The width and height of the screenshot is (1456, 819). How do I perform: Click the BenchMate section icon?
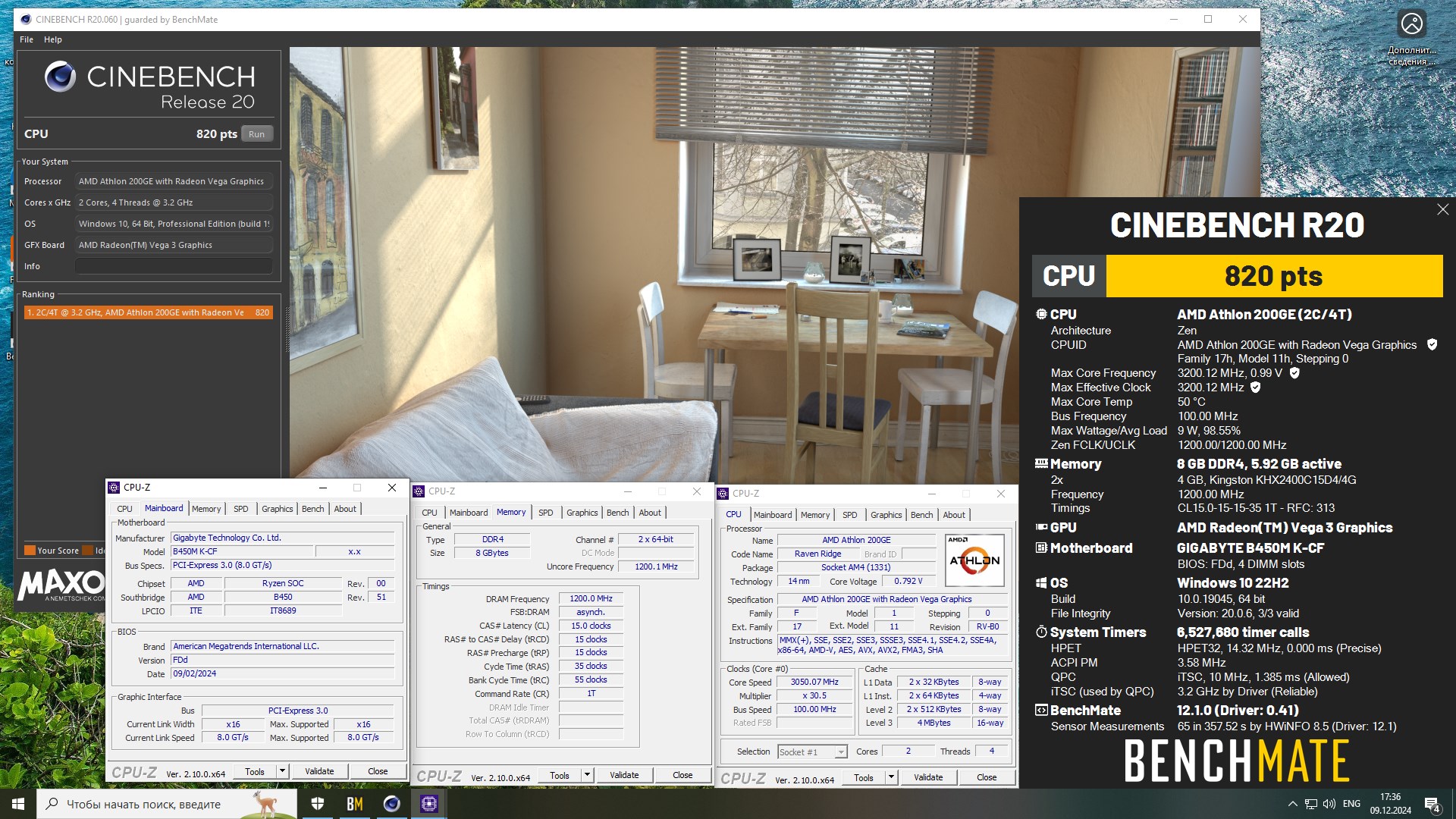pyautogui.click(x=1041, y=710)
